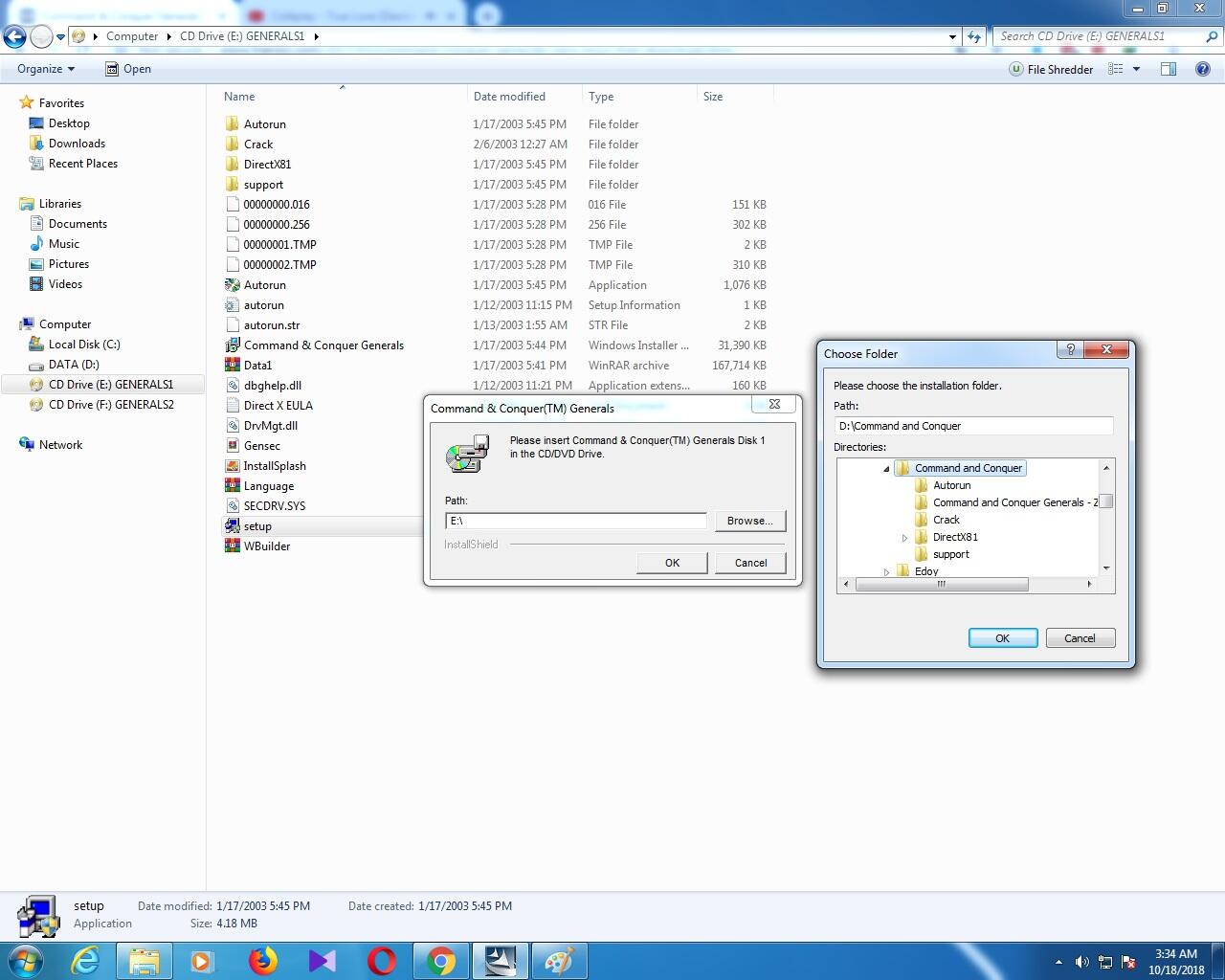
Task: Click OK in the Choose Folder dialog
Action: (1003, 638)
